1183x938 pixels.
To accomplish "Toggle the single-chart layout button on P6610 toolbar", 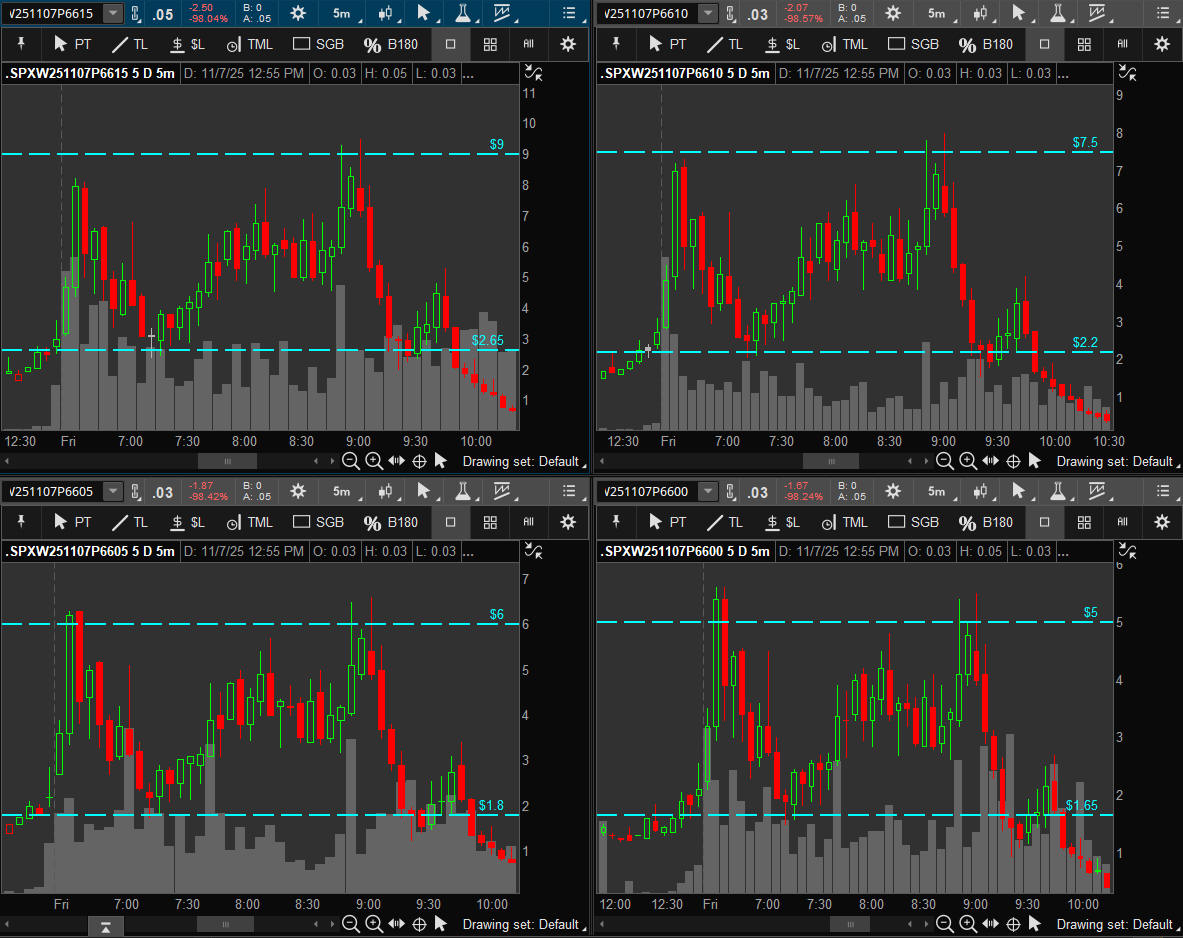I will click(x=1045, y=44).
